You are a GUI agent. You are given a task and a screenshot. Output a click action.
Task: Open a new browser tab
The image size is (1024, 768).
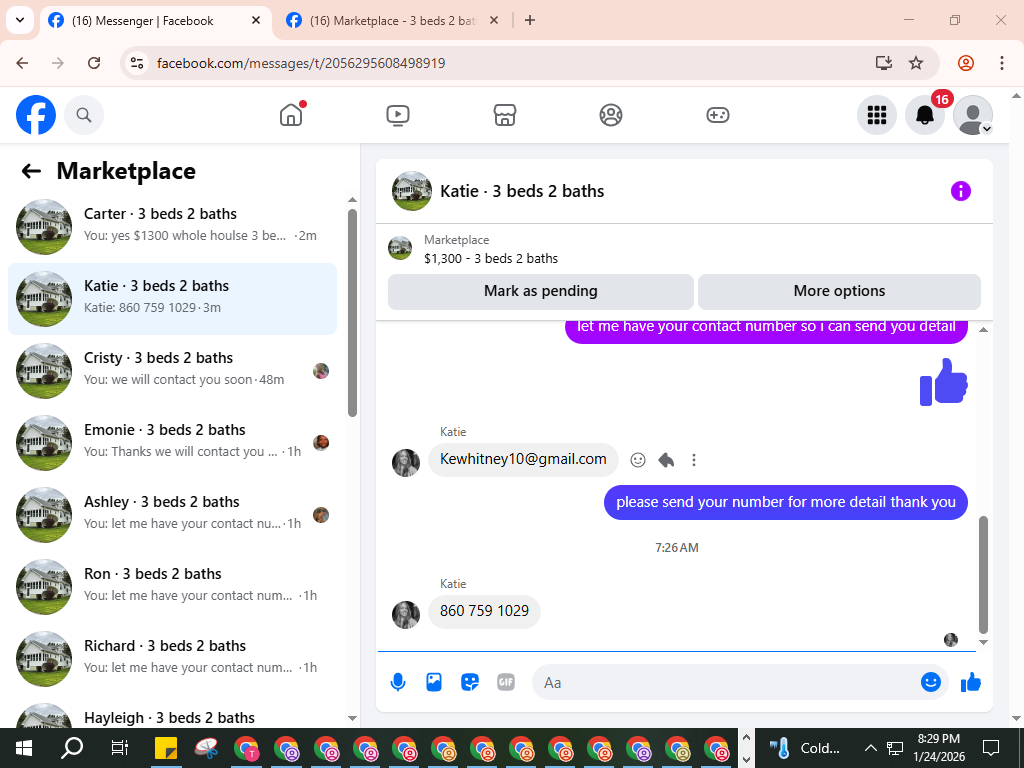[x=530, y=20]
